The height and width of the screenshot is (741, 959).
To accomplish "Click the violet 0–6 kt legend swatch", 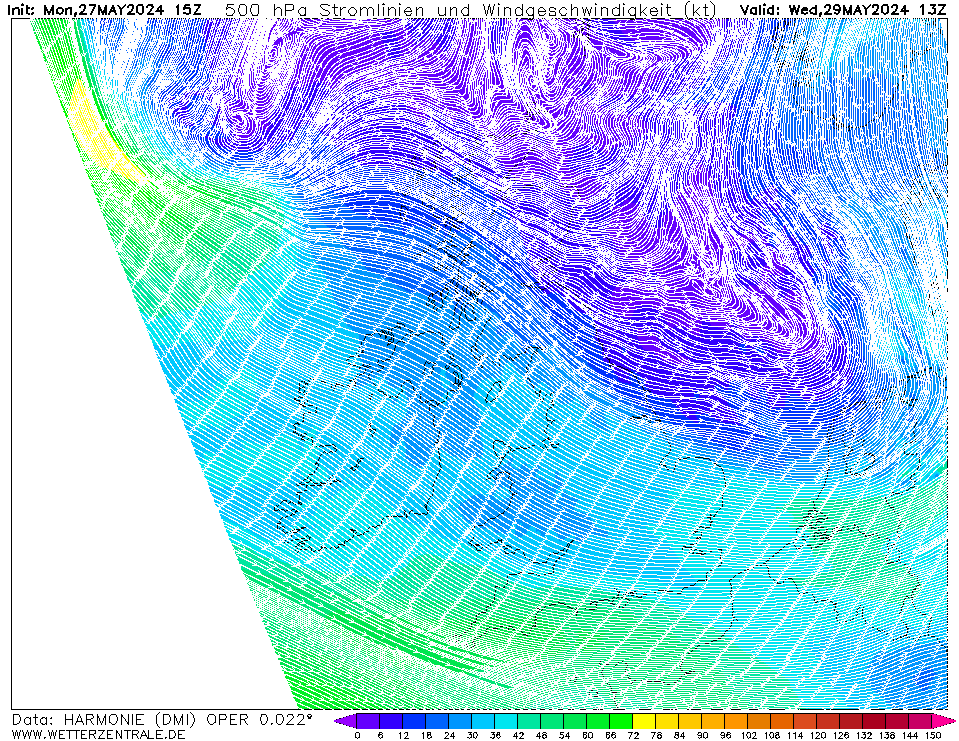I will (368, 721).
